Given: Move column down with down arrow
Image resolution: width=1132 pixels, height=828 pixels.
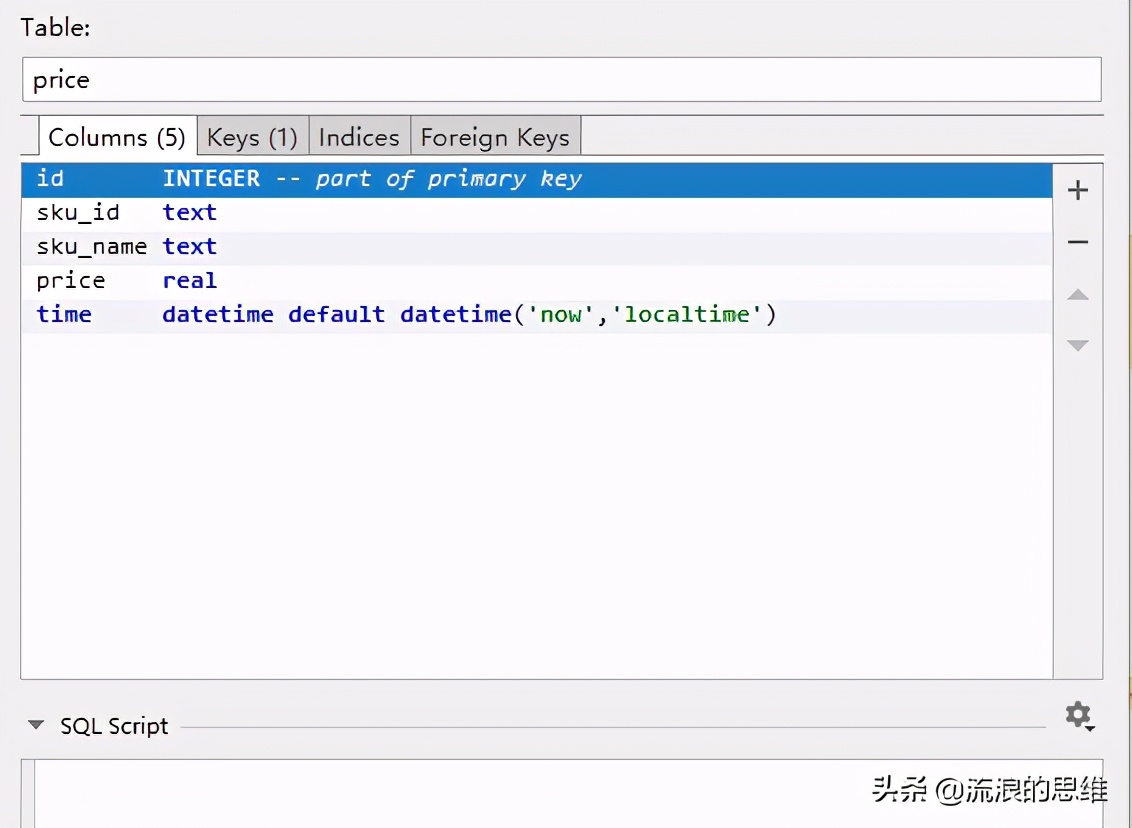Looking at the screenshot, I should pos(1078,345).
